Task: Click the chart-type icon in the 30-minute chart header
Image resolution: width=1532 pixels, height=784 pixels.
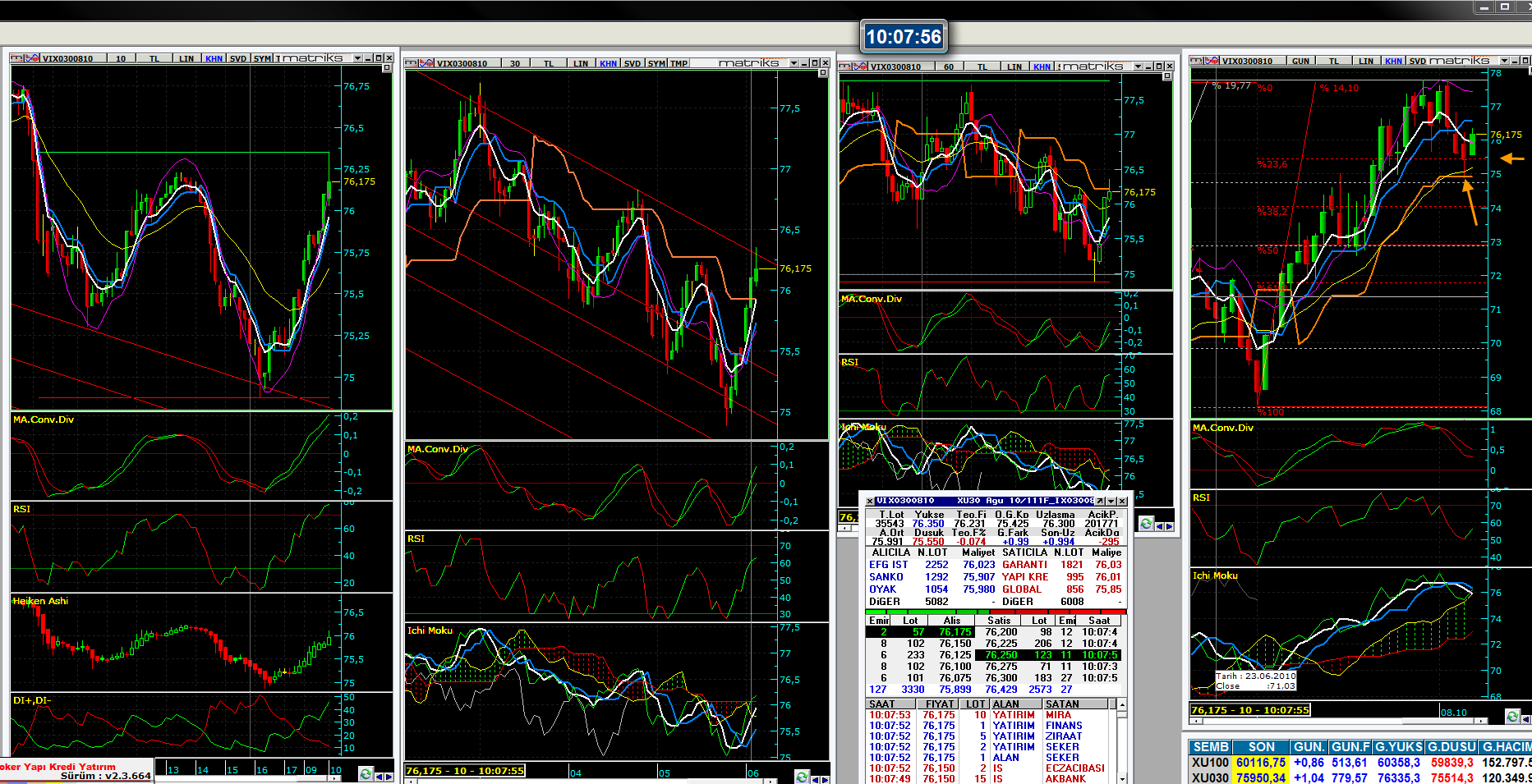Action: coord(427,63)
